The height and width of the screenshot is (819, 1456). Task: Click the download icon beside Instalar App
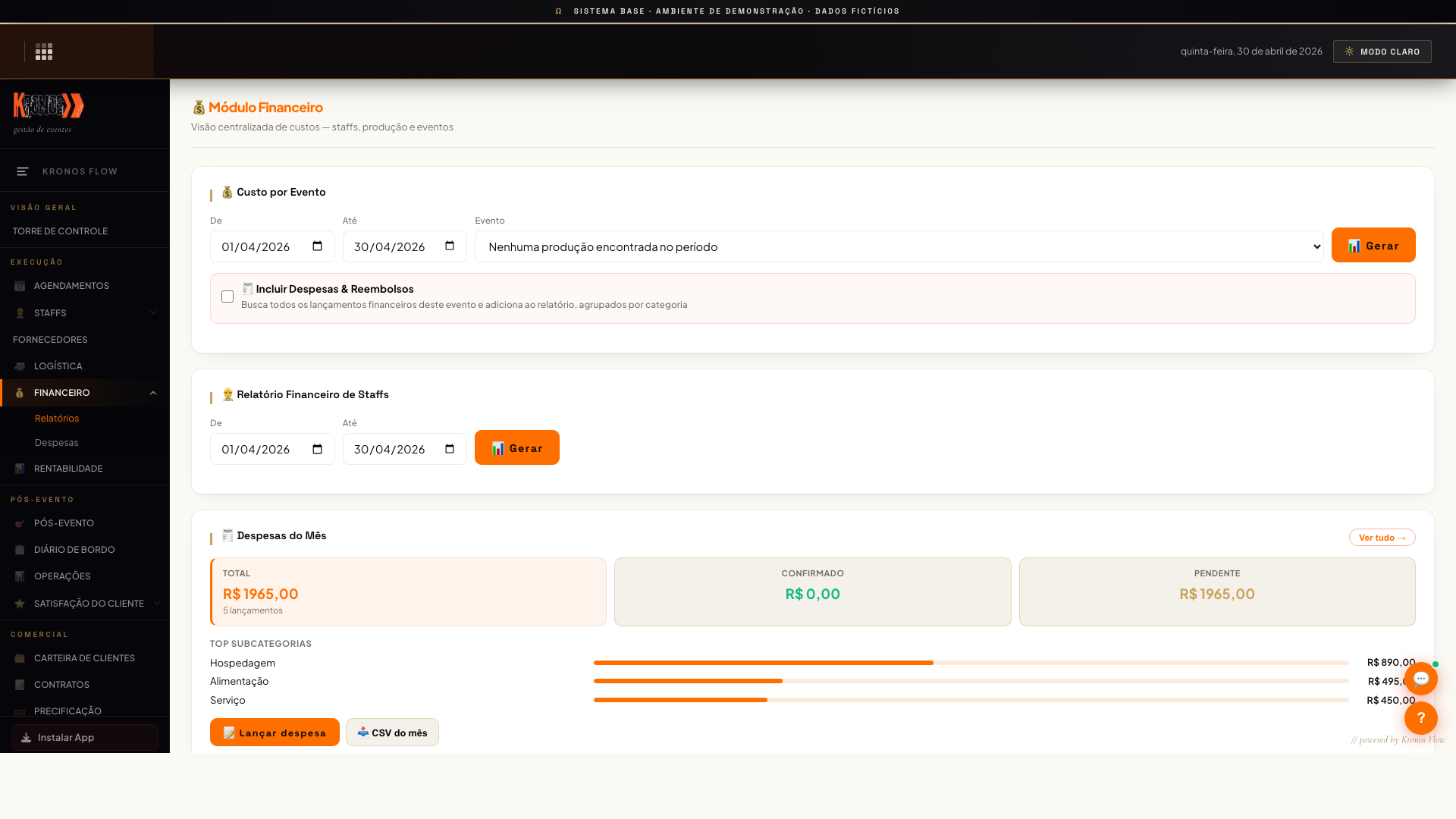pyautogui.click(x=26, y=738)
